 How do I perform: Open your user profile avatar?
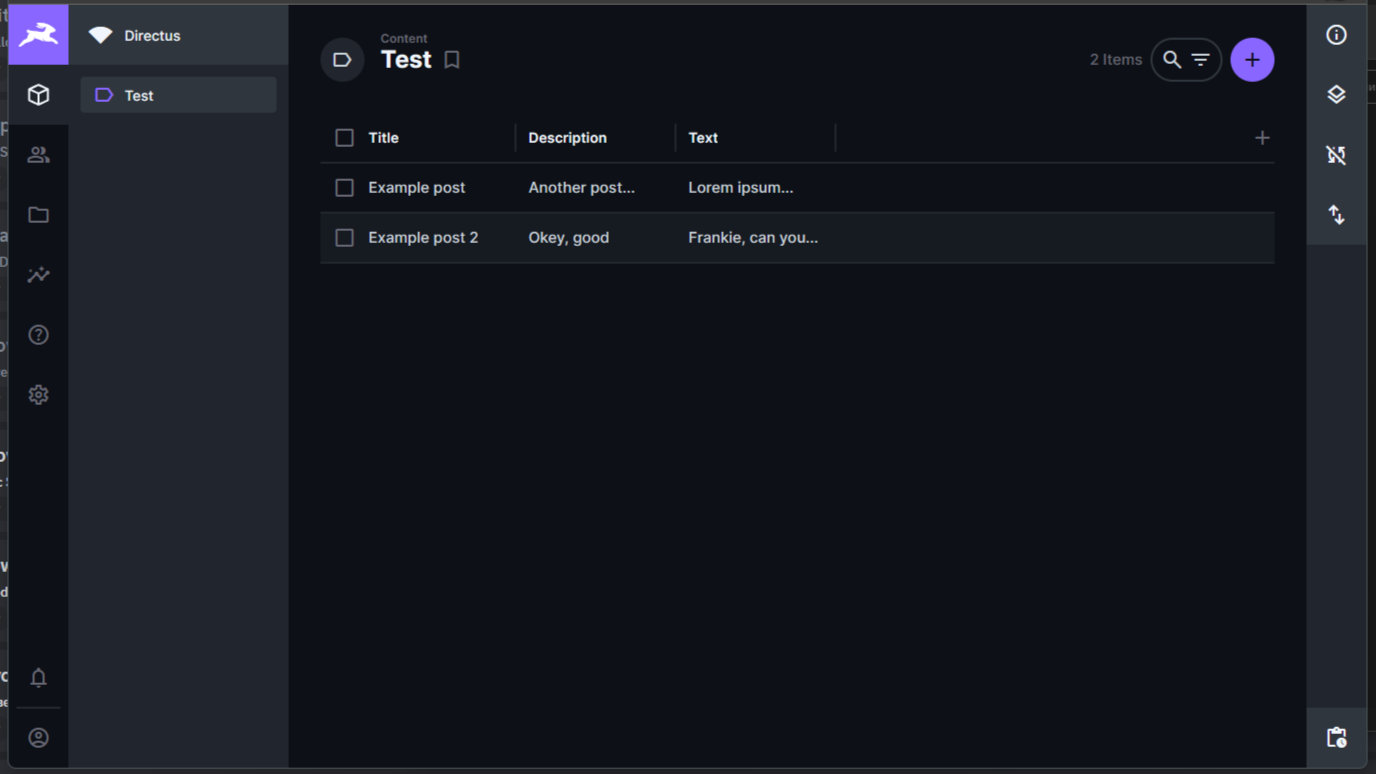tap(38, 737)
